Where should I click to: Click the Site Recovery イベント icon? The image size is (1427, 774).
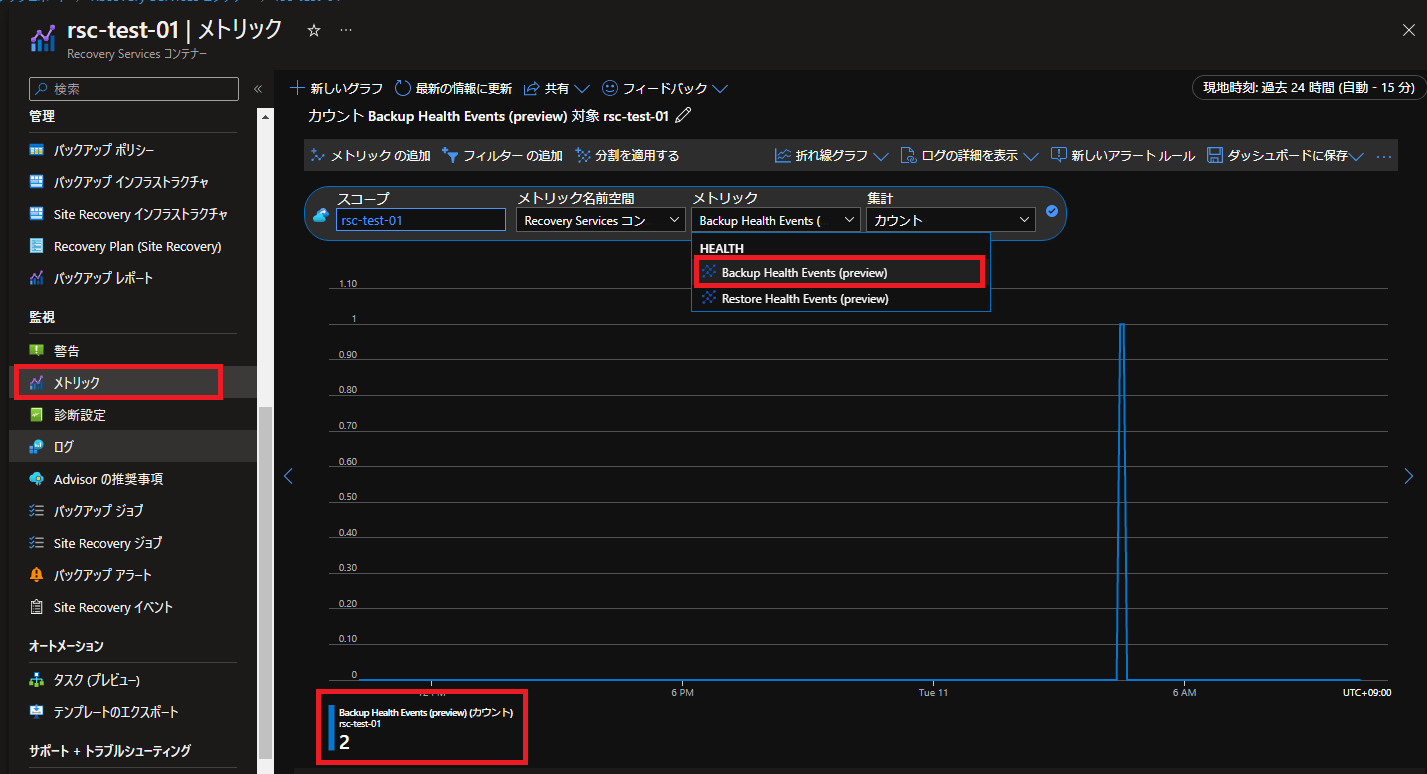36,607
